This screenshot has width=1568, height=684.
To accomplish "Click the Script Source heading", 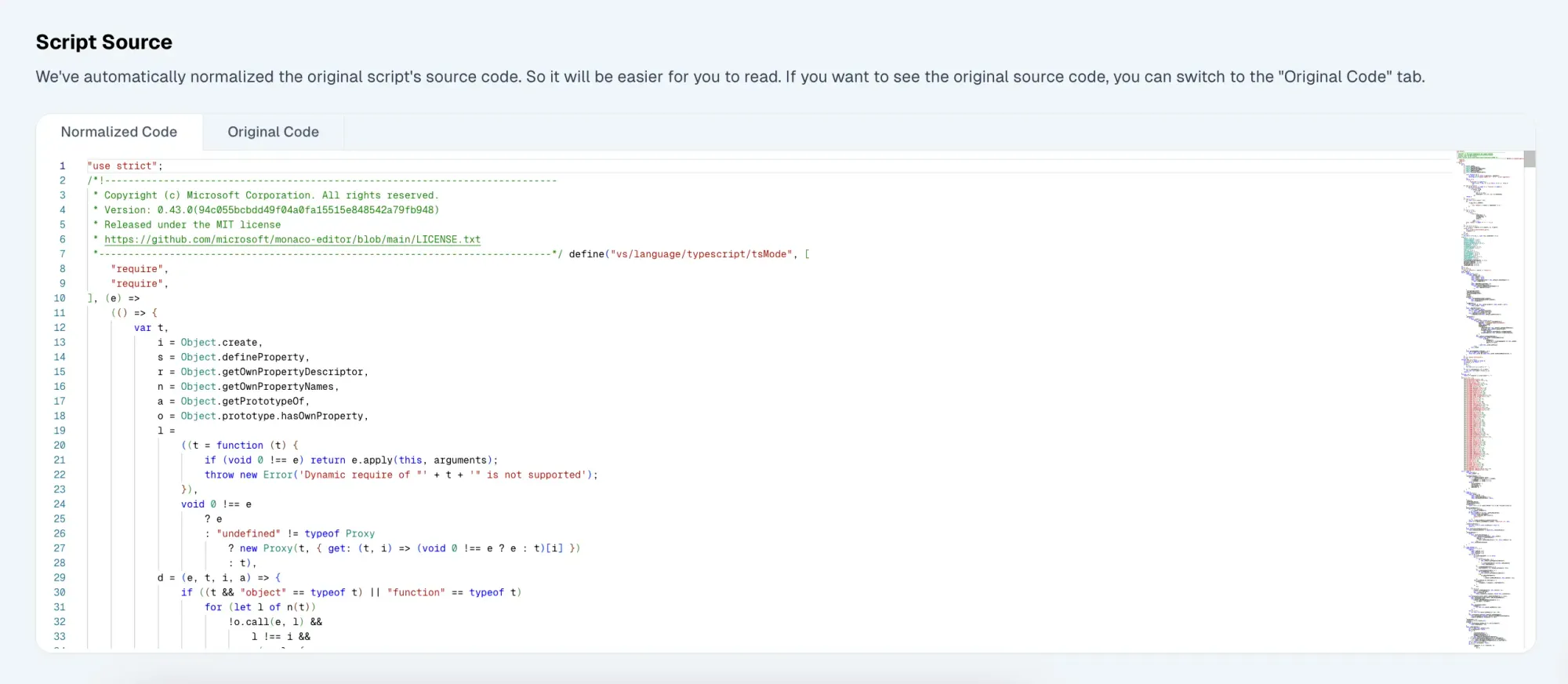I will click(x=104, y=42).
